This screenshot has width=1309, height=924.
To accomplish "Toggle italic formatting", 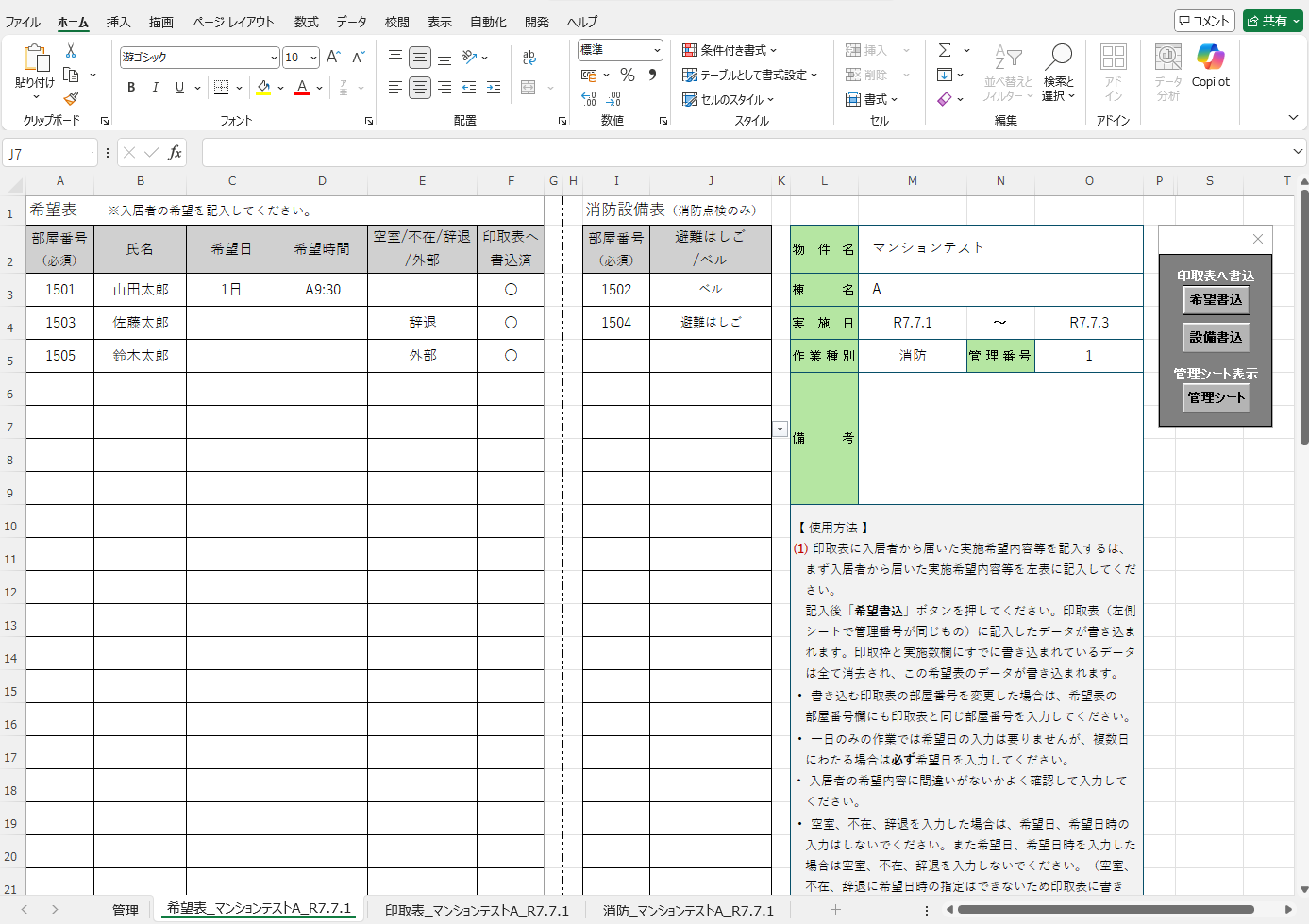I will 155,88.
